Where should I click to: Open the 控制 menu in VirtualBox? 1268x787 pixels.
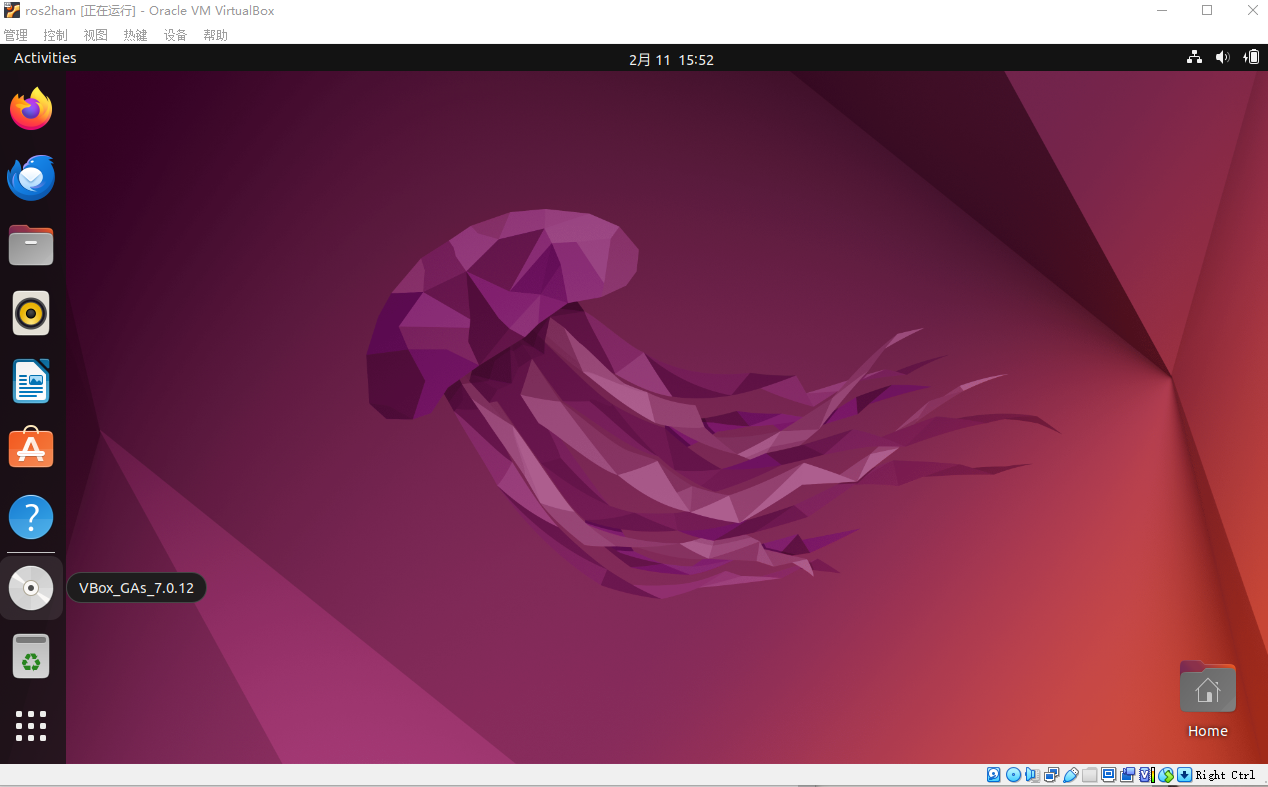(x=55, y=35)
